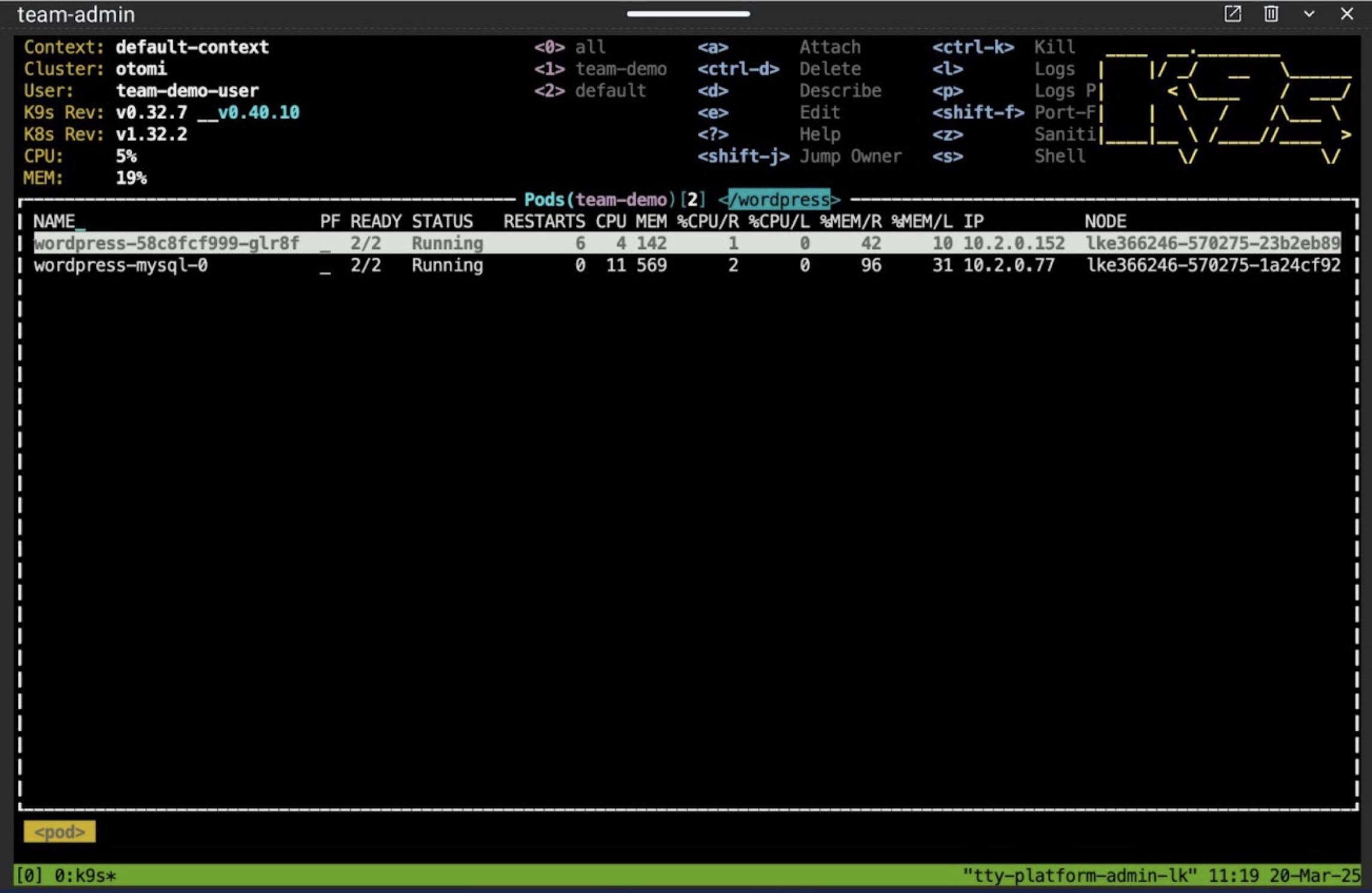This screenshot has width=1372, height=893.
Task: Click the <pod> breadcrumb badge
Action: [x=59, y=831]
